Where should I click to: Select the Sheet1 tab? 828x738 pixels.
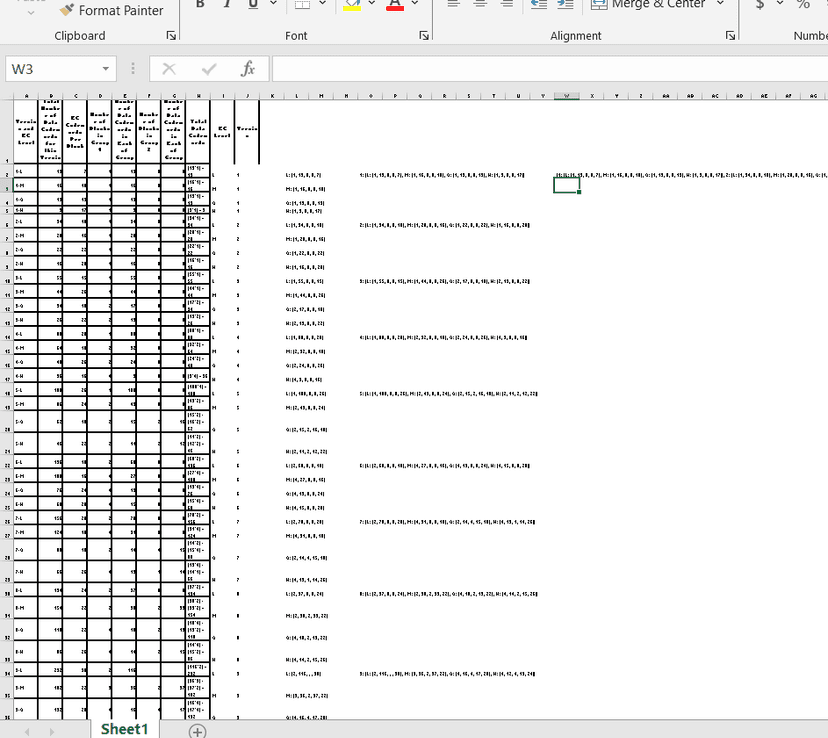pyautogui.click(x=124, y=729)
